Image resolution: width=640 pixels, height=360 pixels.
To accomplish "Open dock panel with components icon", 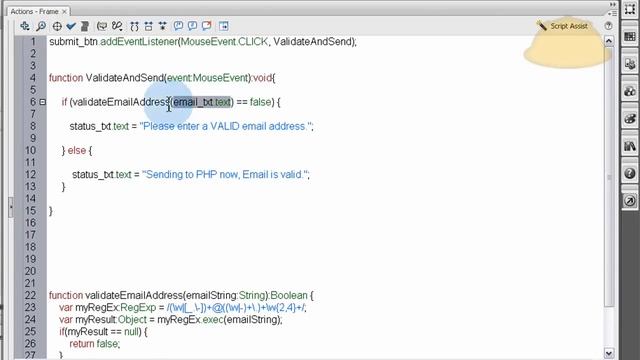I will (630, 64).
